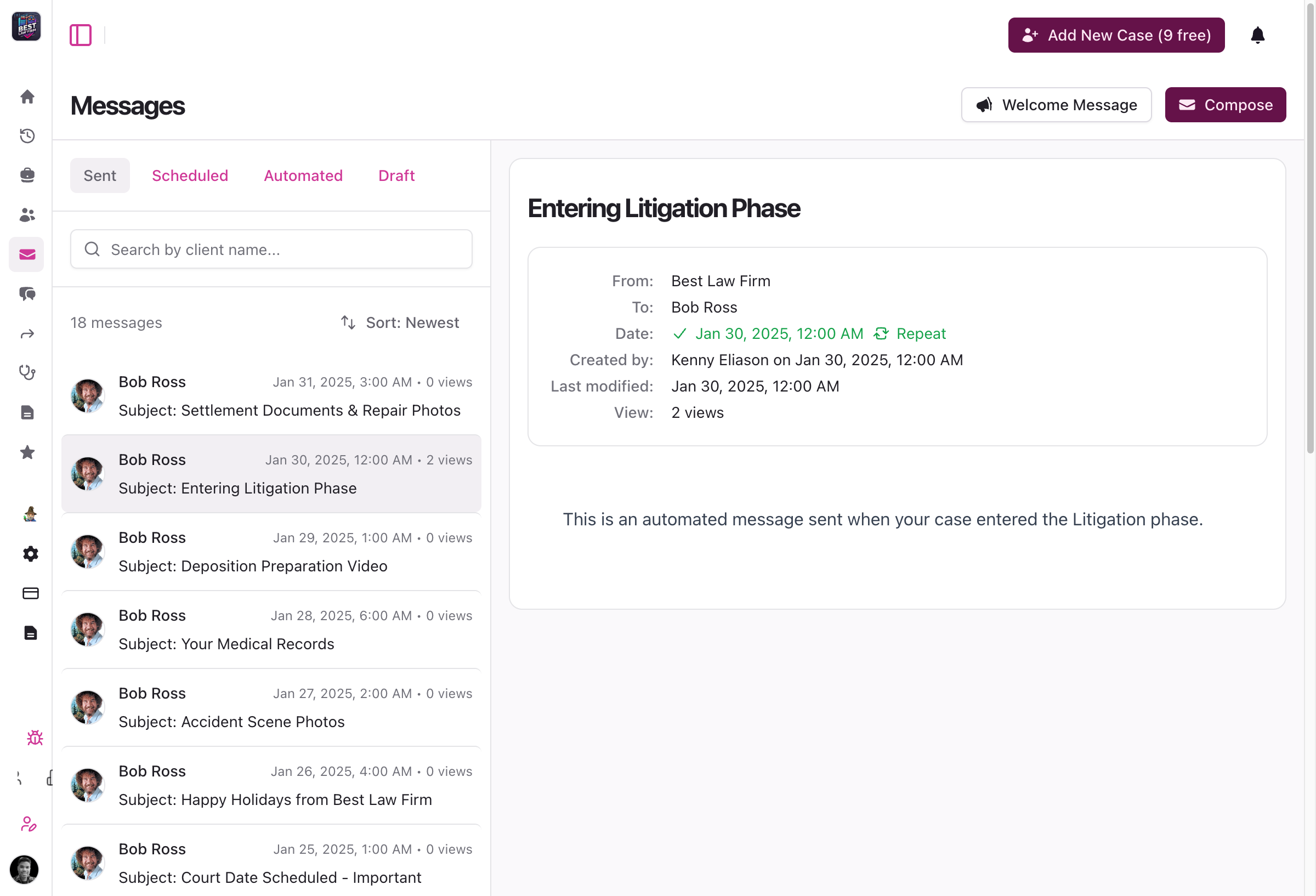
Task: Open the settings gear icon
Action: click(x=31, y=553)
